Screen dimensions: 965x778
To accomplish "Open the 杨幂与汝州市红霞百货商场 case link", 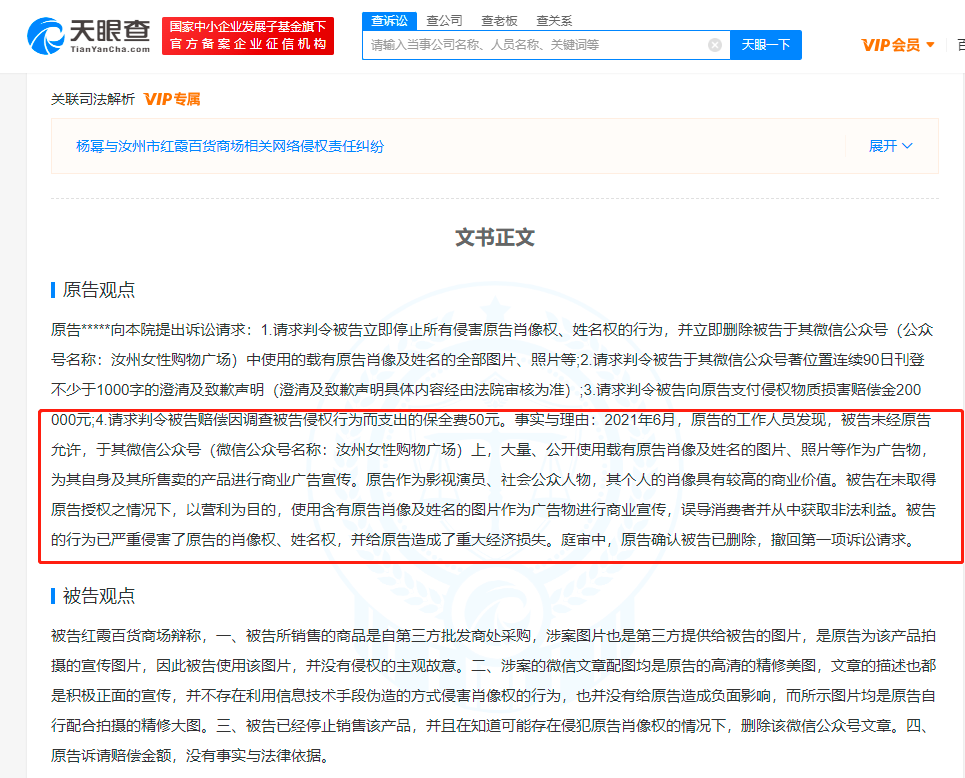I will pos(230,146).
